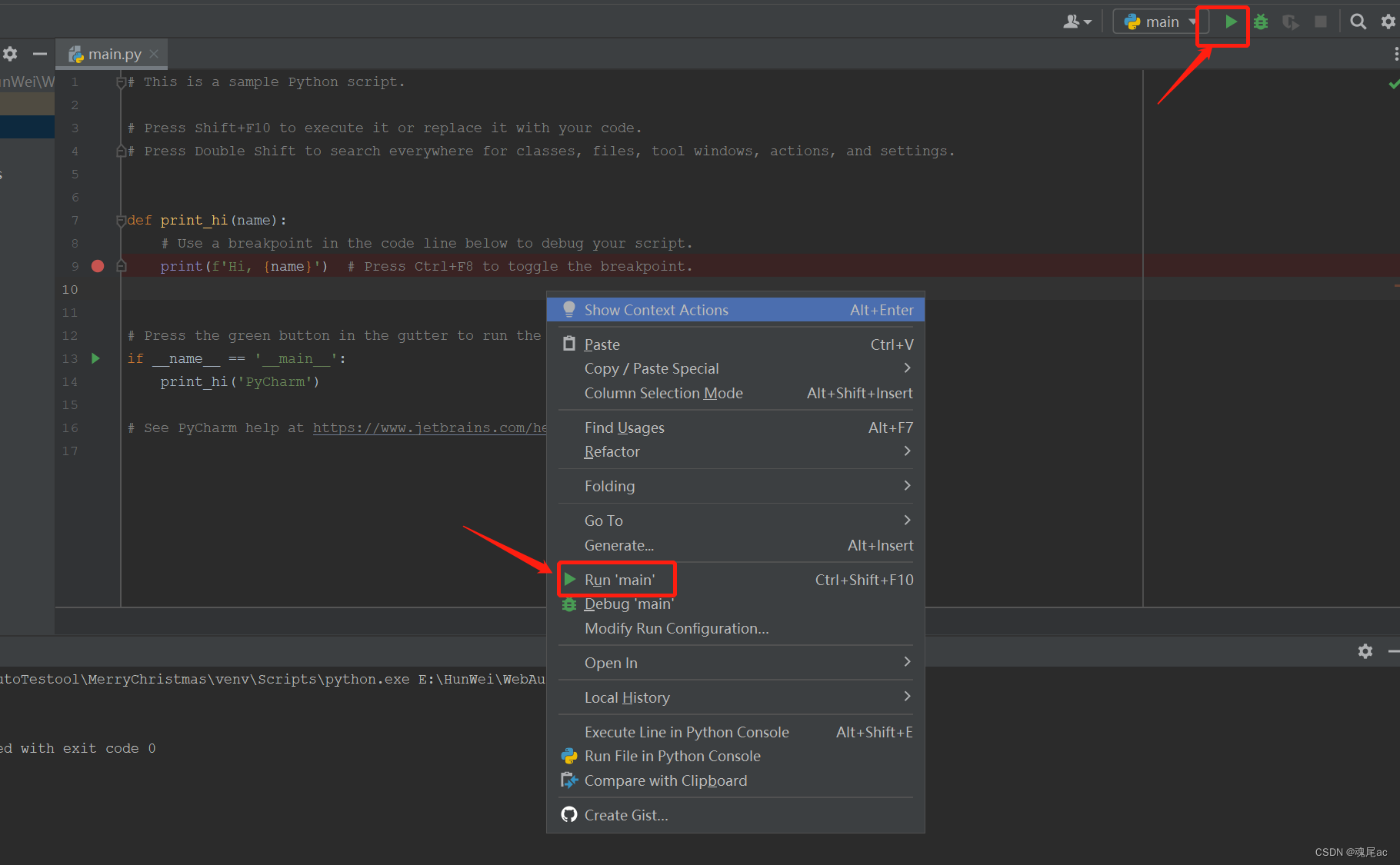Collapse print_hi function fold on line 7
This screenshot has height=865, width=1400.
[121, 220]
